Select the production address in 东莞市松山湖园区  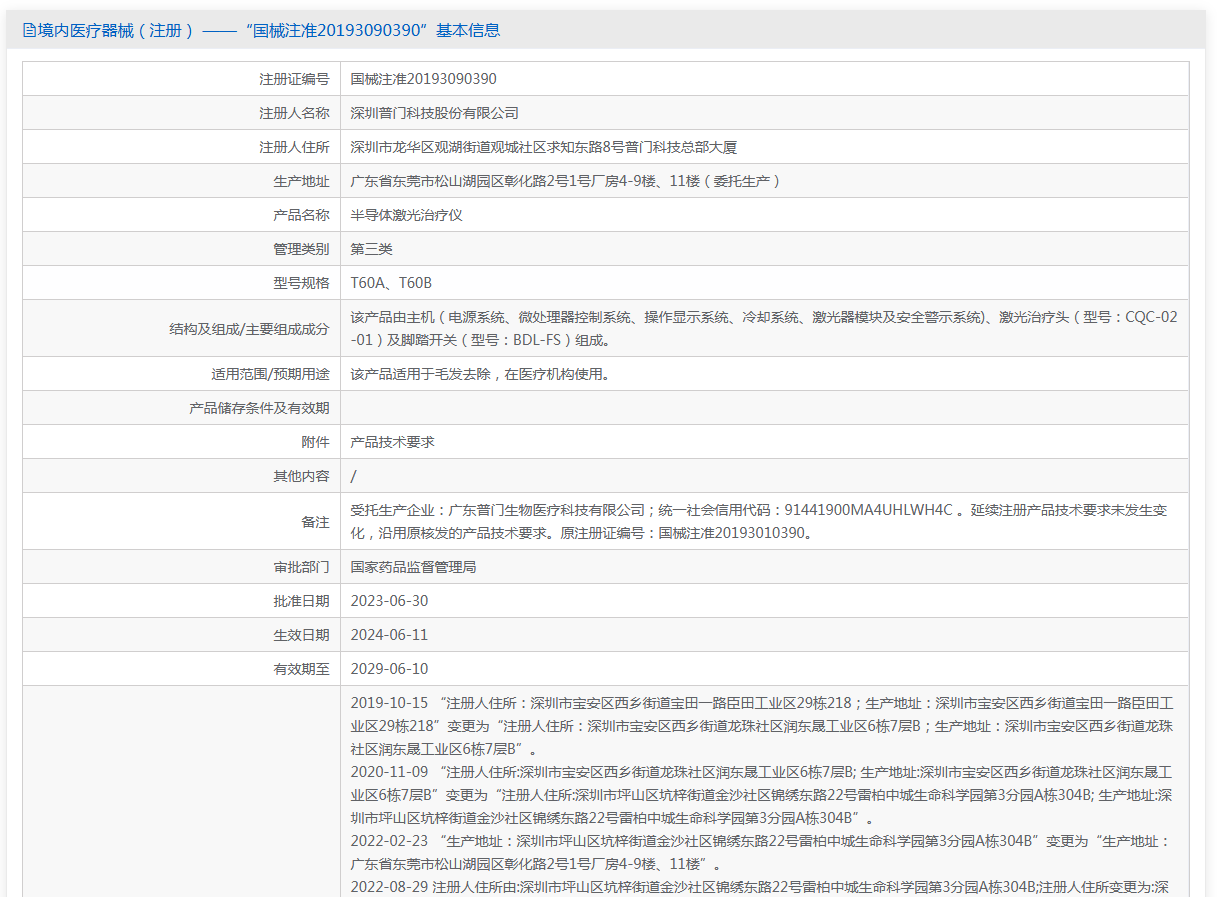pos(565,181)
